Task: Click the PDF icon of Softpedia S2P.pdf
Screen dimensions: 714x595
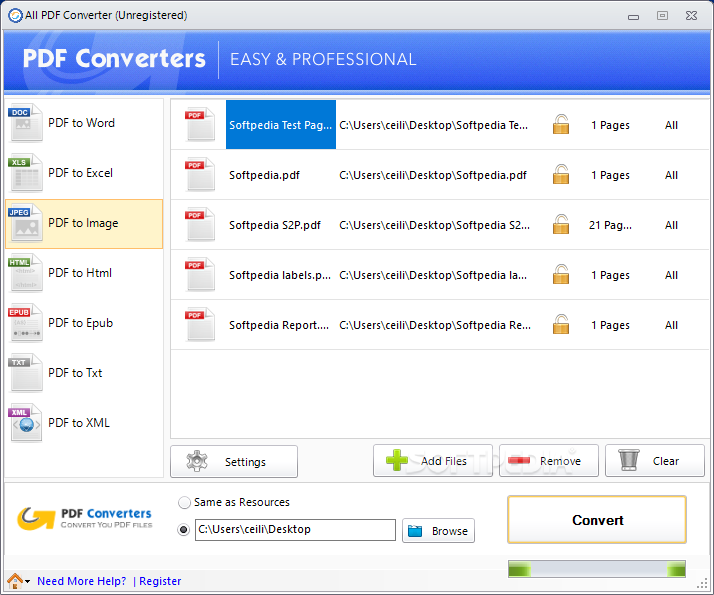Action: pos(199,224)
